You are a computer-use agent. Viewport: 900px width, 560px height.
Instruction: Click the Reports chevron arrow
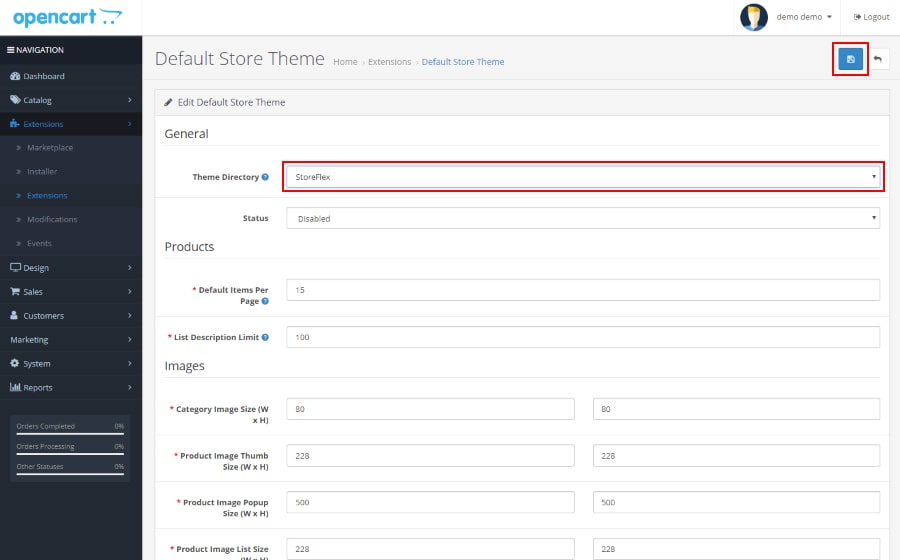(x=130, y=388)
